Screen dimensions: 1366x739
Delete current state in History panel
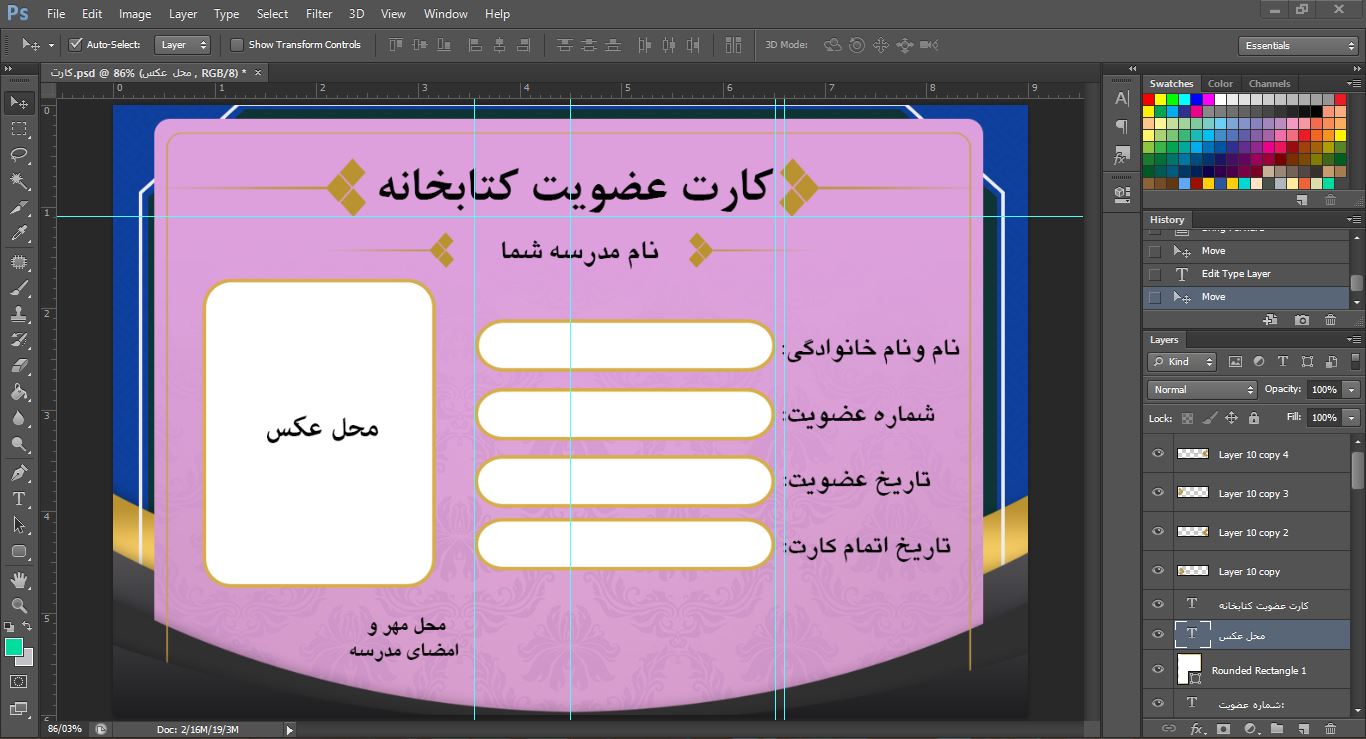click(x=1330, y=320)
